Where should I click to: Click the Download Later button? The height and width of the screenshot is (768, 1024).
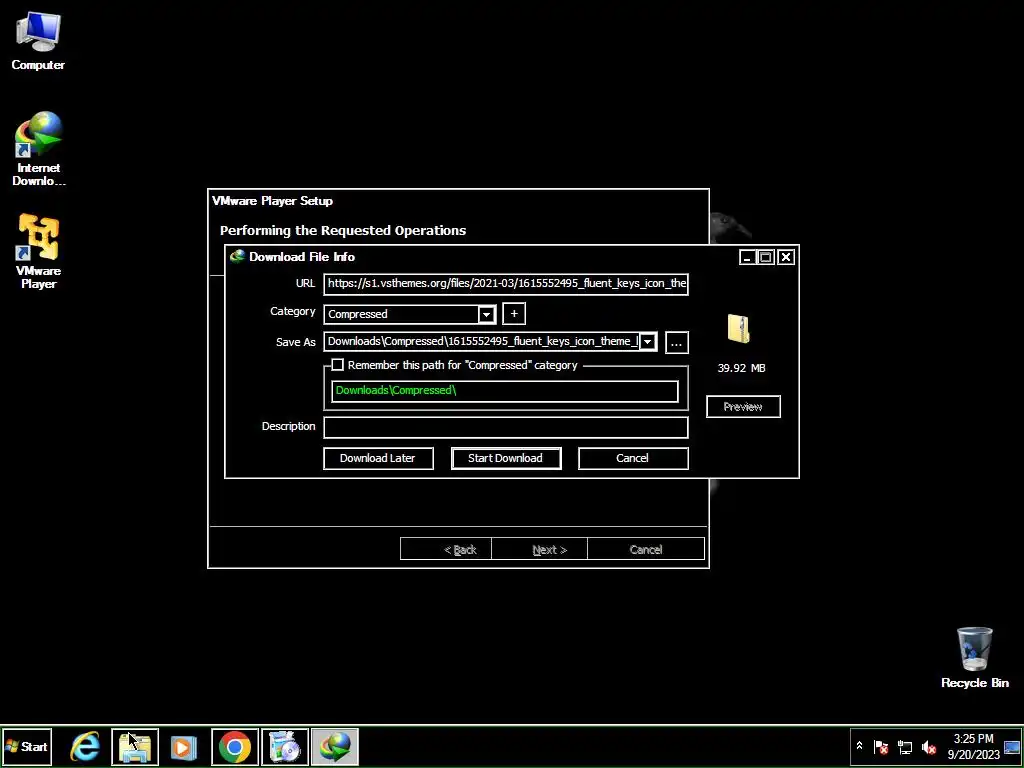pyautogui.click(x=378, y=458)
